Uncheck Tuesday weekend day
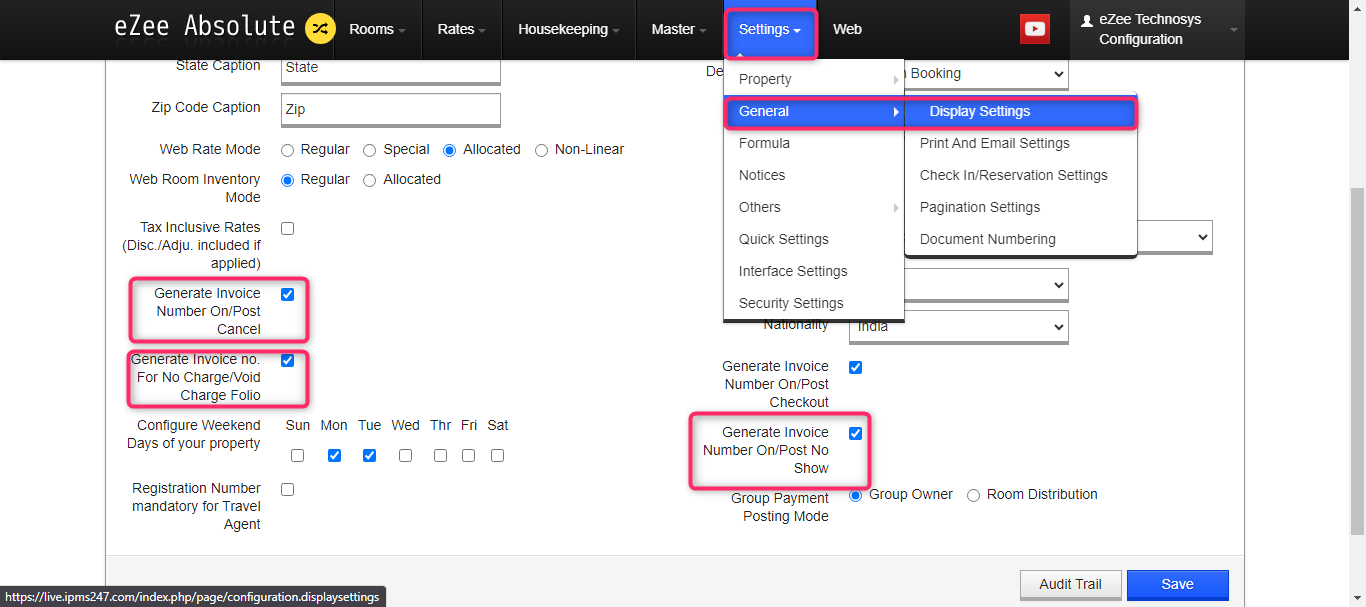The height and width of the screenshot is (607, 1366). pyautogui.click(x=370, y=455)
